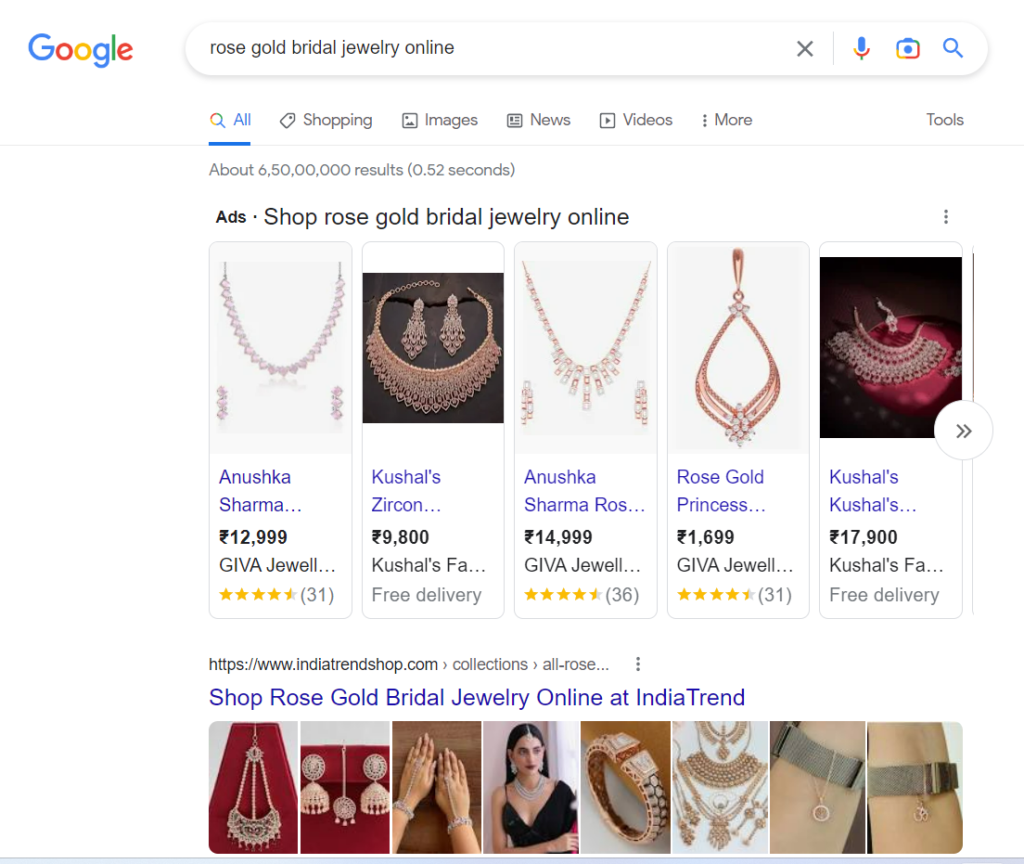Image resolution: width=1024 pixels, height=864 pixels.
Task: Click inside the search query input field
Action: 450,48
